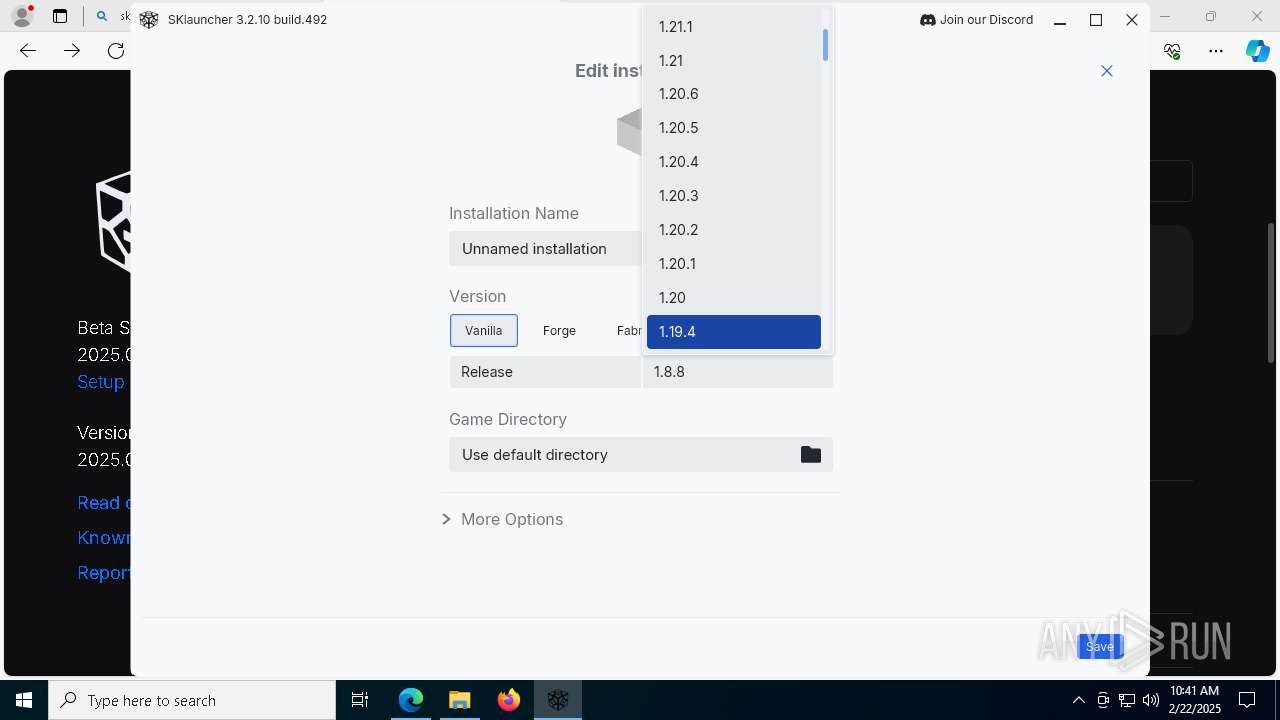Click the installation cube icon
1280x720 pixels.
tap(629, 131)
